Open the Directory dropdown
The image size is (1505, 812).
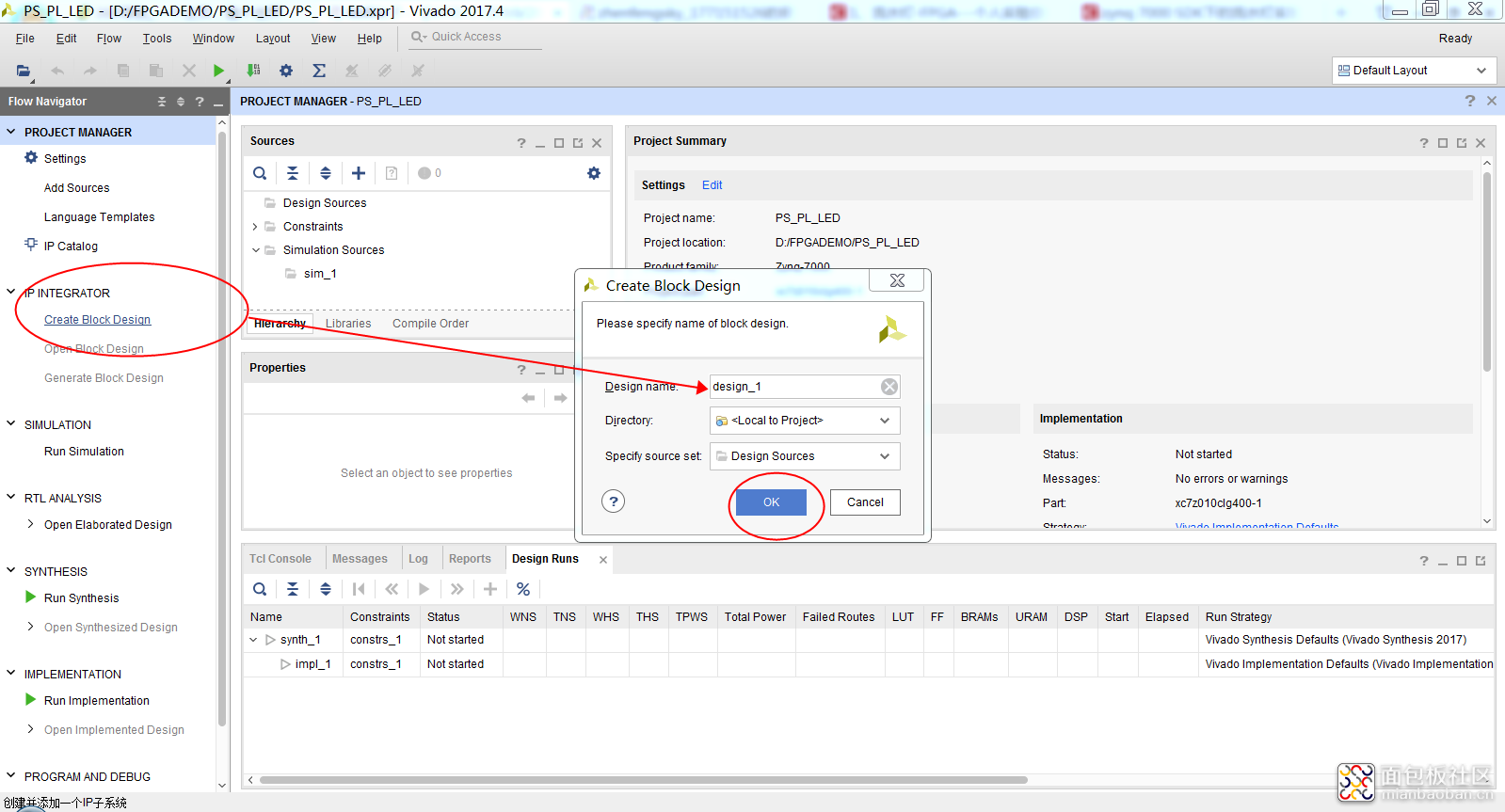[x=805, y=421]
